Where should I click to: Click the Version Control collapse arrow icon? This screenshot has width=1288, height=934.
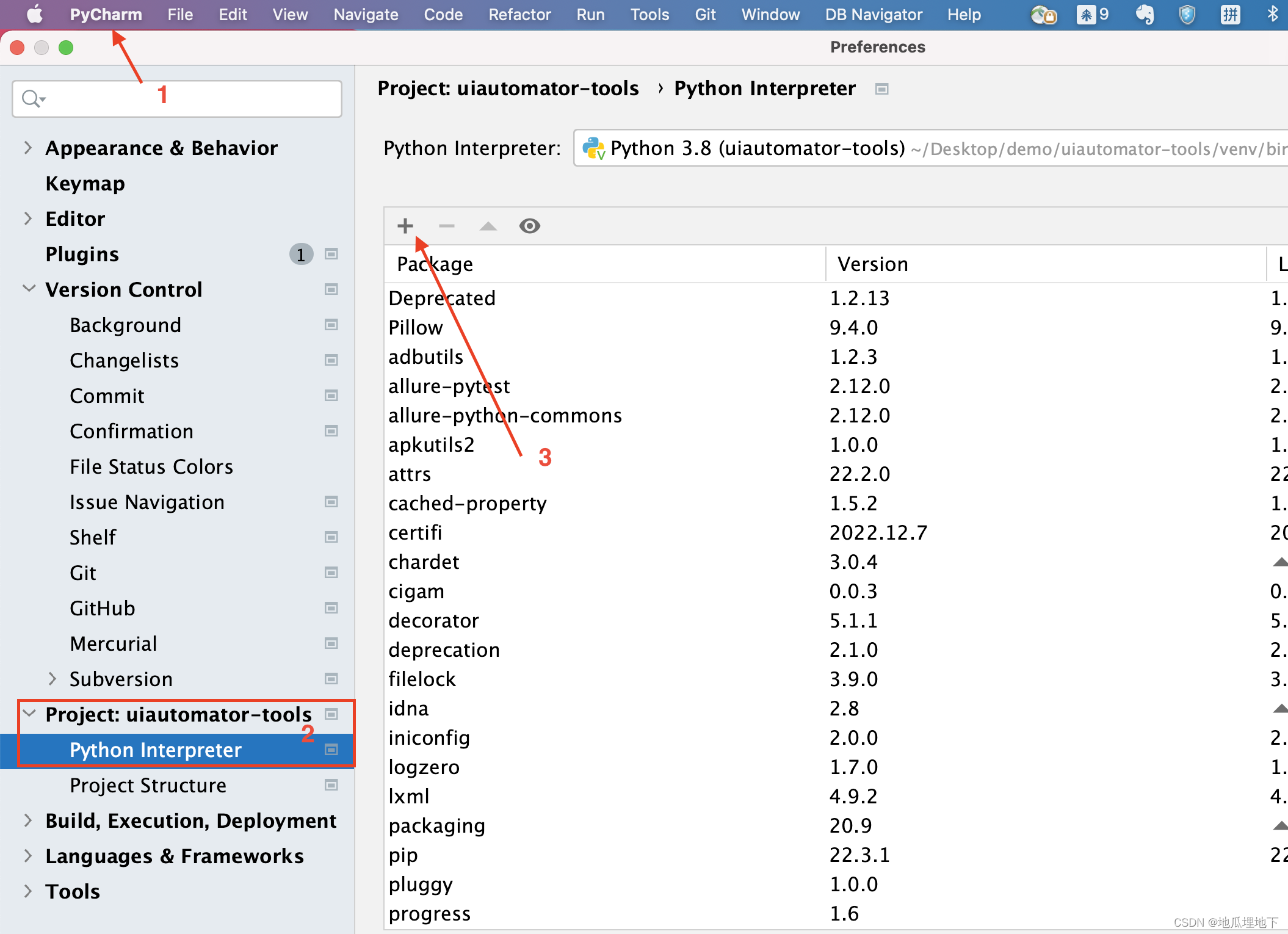(28, 289)
